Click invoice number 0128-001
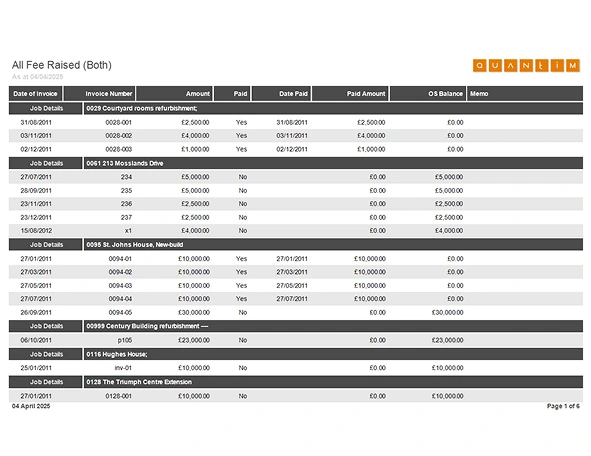 (119, 396)
